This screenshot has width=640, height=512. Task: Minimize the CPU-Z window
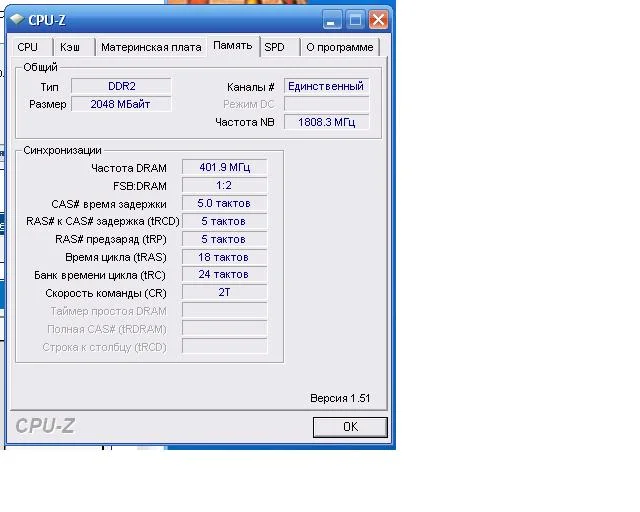point(331,20)
